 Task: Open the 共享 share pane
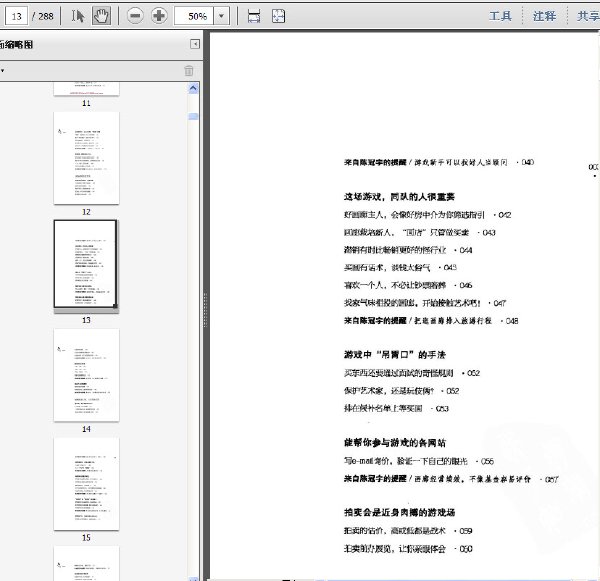point(589,16)
